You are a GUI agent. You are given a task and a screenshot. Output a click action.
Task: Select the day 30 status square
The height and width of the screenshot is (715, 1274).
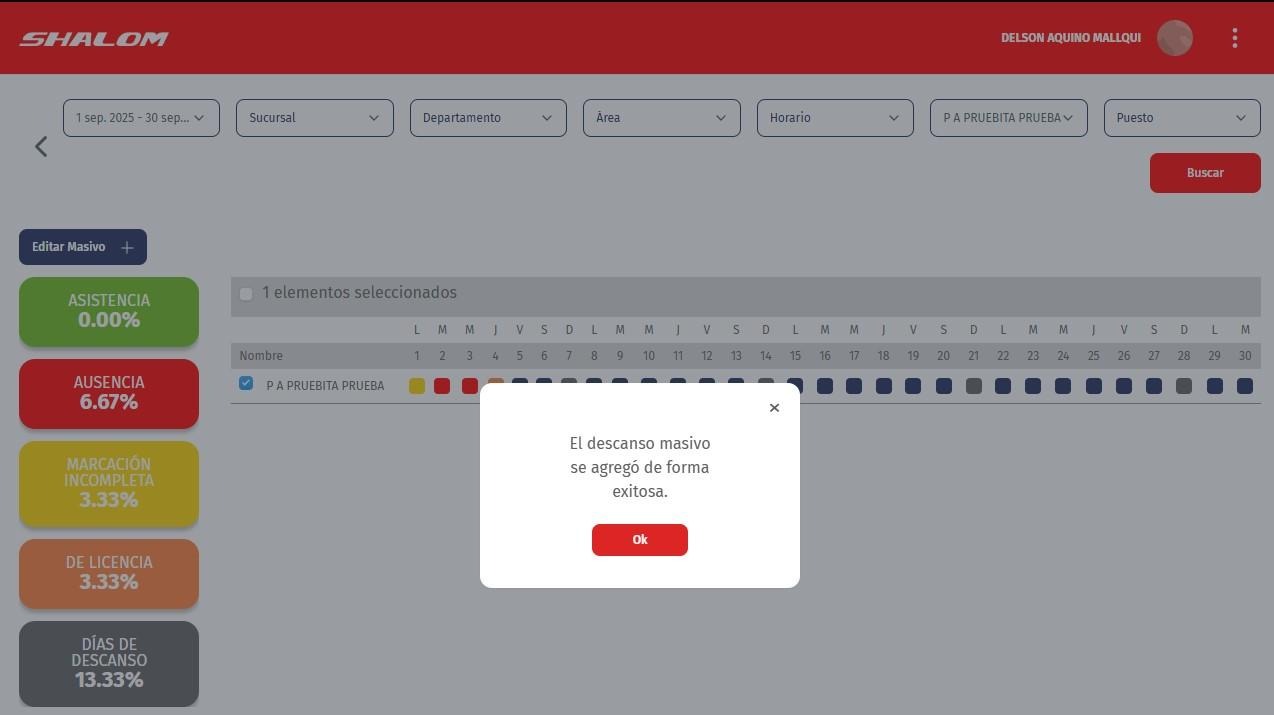[1244, 386]
